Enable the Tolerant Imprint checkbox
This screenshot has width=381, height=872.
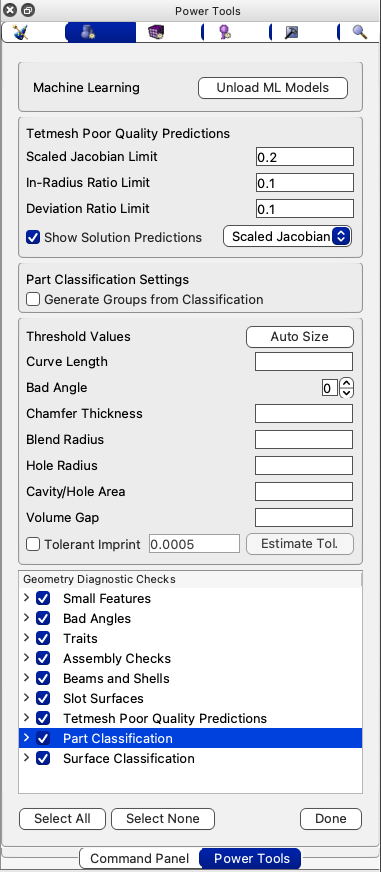33,544
